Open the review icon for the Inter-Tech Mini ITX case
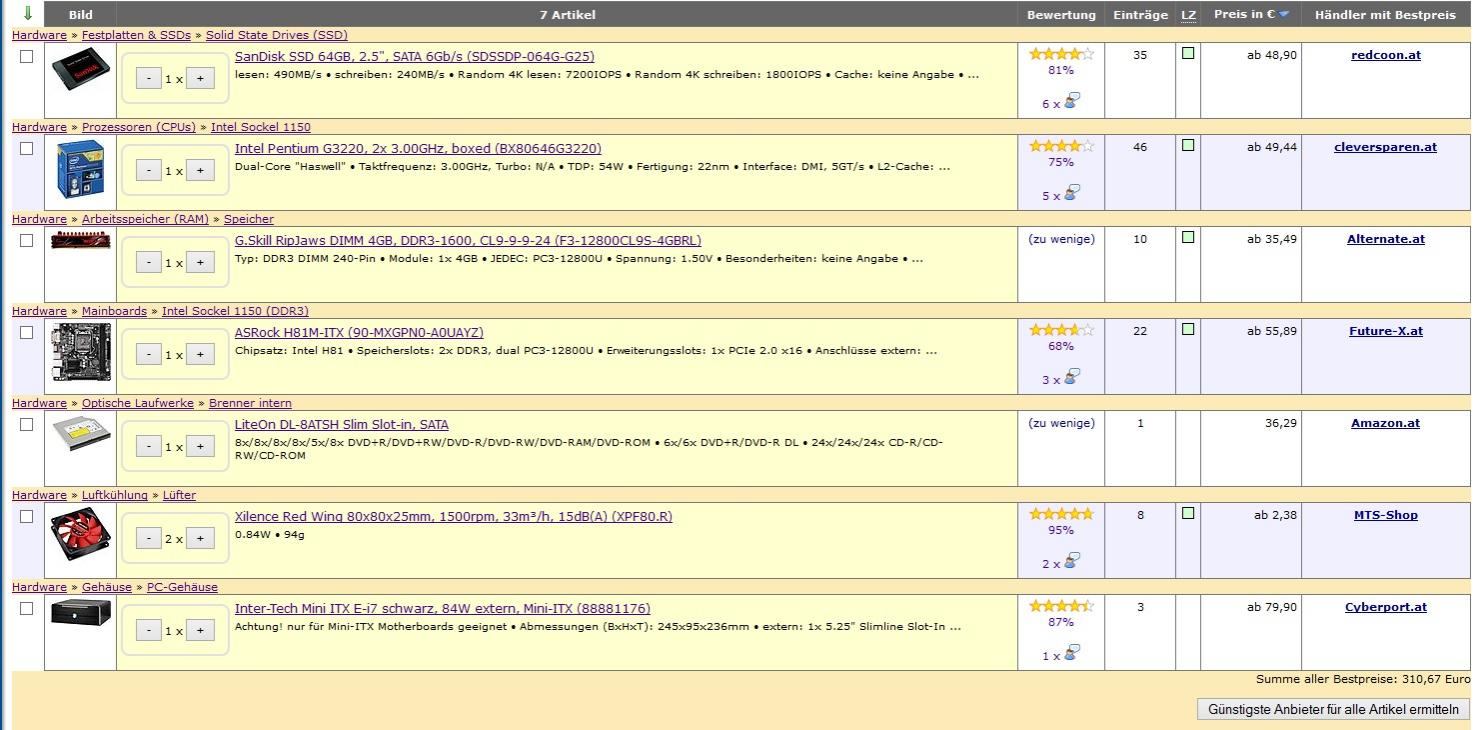Viewport: 1479px width, 730px height. click(x=1071, y=652)
